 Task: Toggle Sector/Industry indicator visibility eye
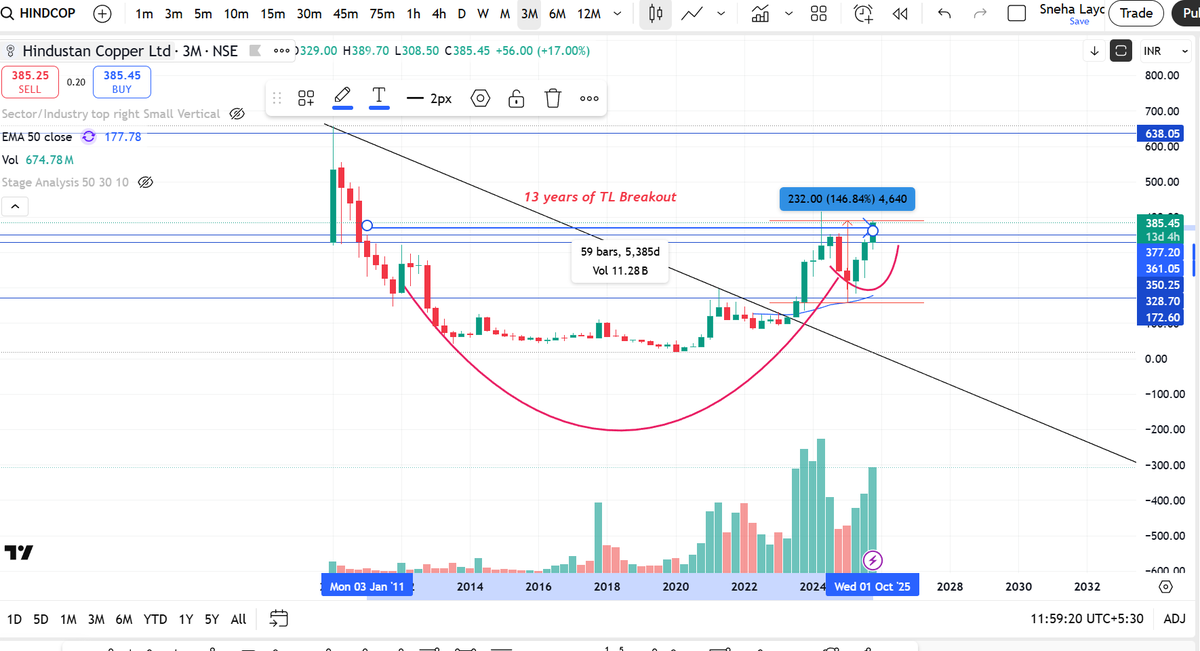coord(237,114)
